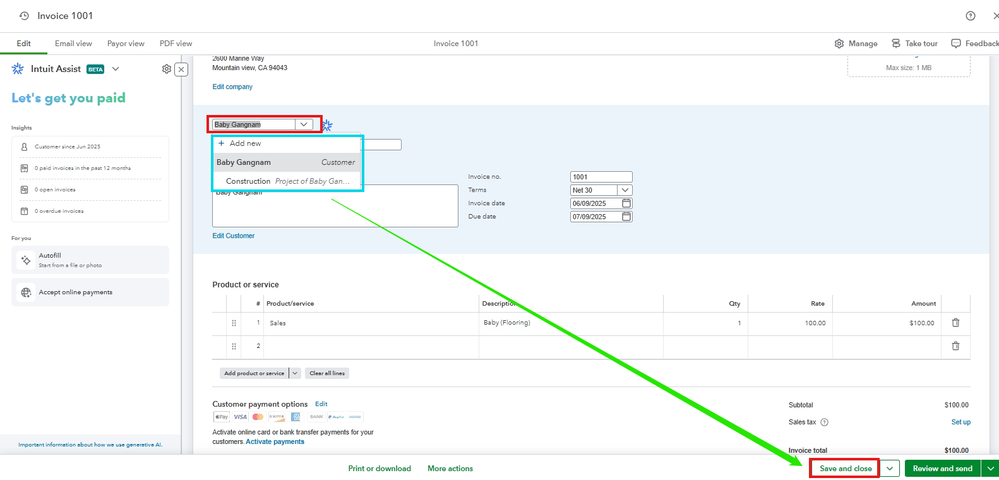Screen dimensions: 999x480
Task: Open the Due date calendar picker
Action: click(626, 217)
